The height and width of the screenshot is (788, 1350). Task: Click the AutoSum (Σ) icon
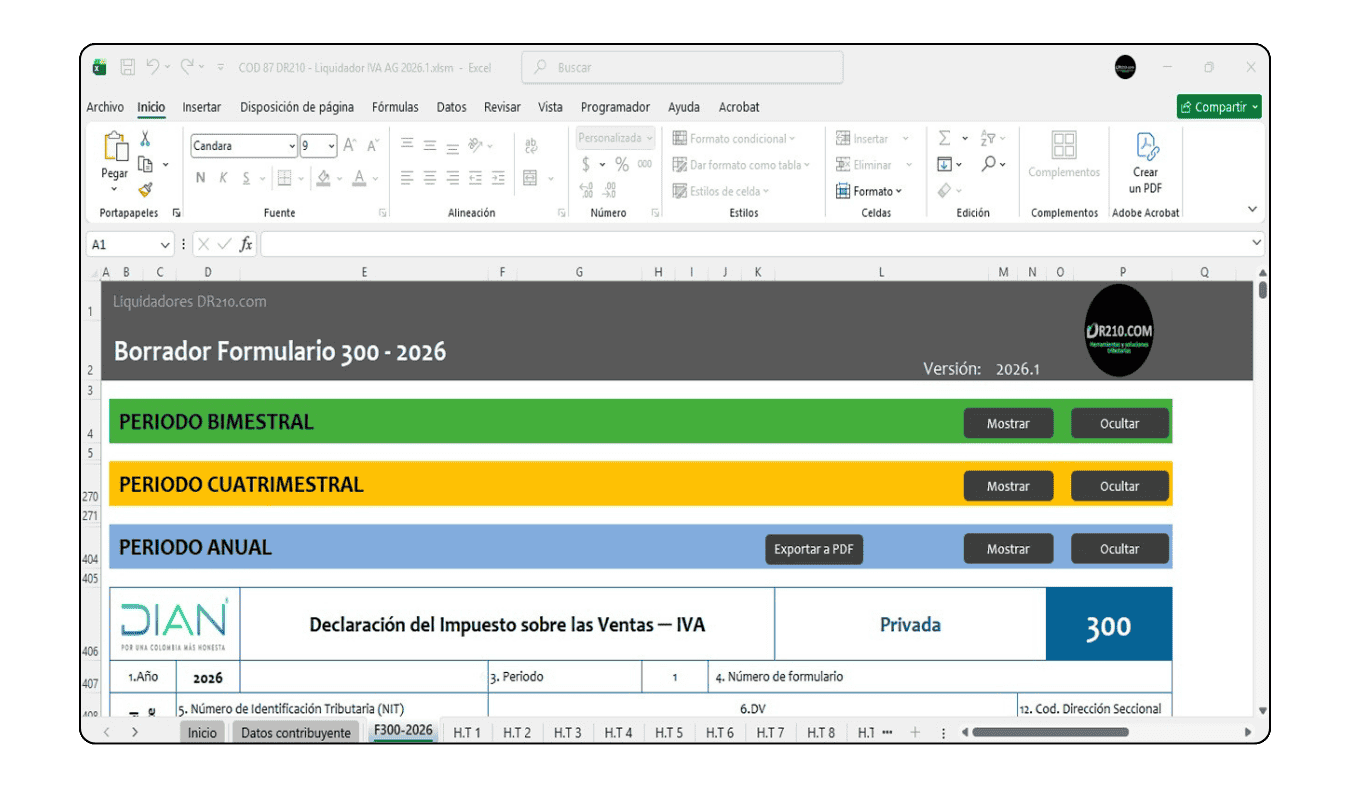(943, 138)
